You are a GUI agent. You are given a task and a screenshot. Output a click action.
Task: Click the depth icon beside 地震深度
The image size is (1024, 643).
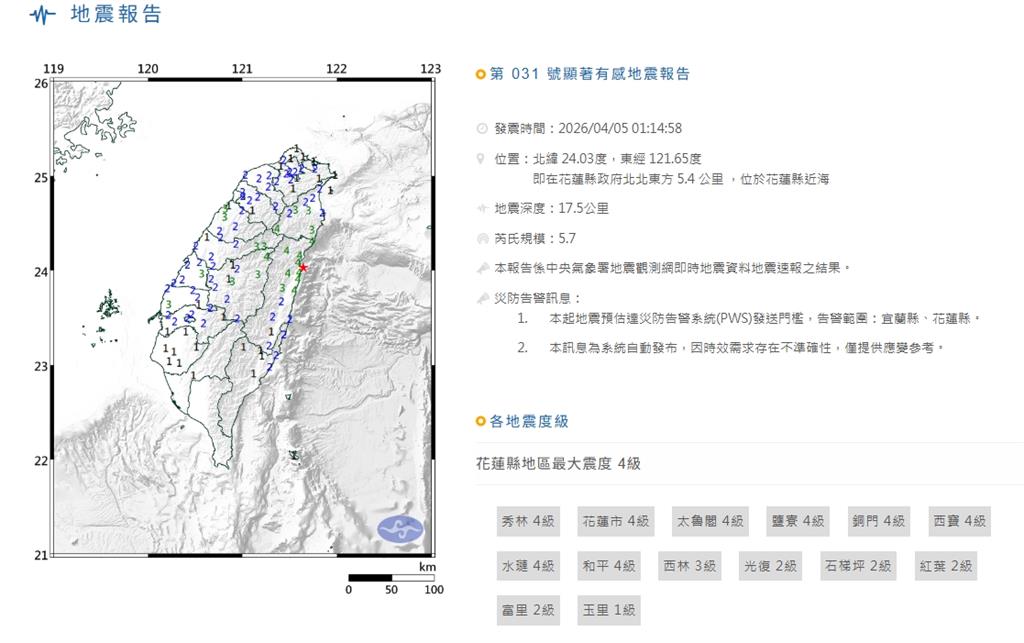(483, 209)
